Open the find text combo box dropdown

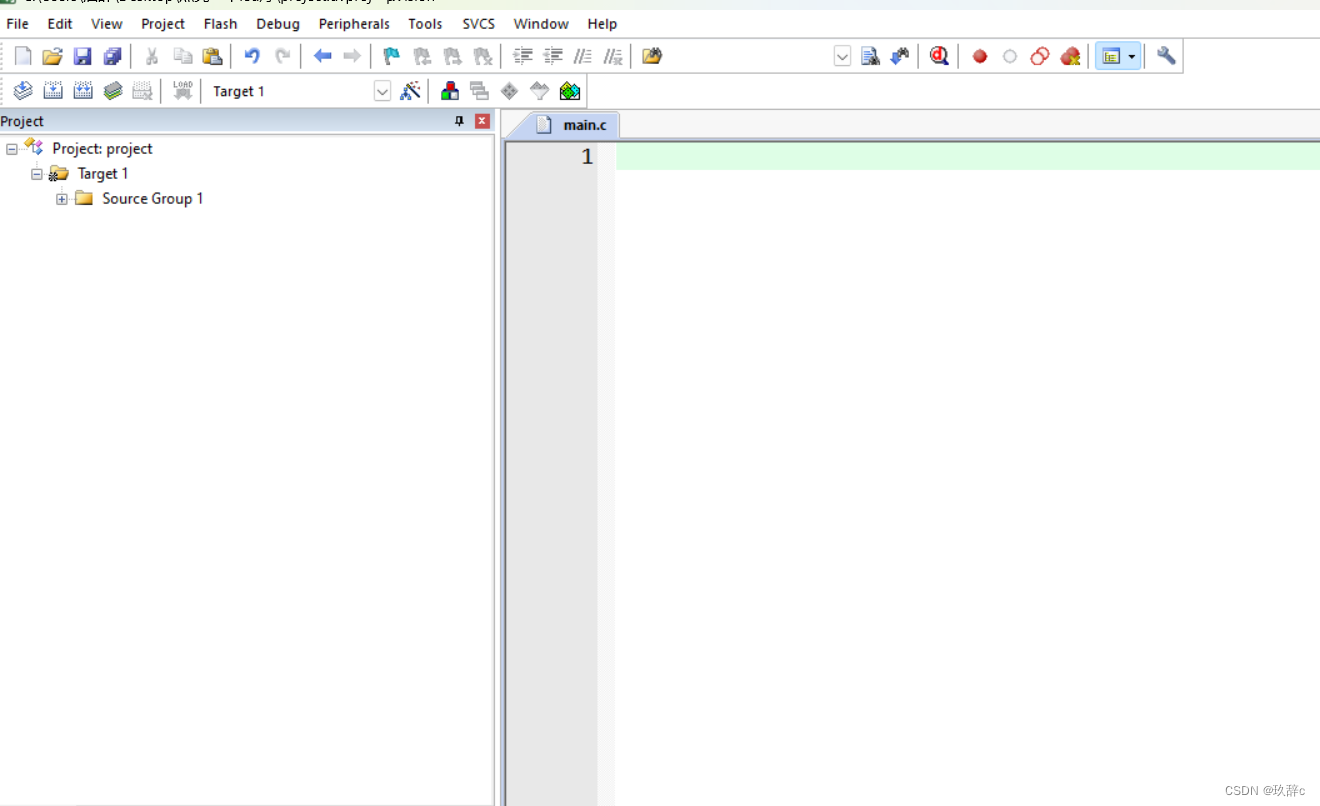[x=842, y=57]
